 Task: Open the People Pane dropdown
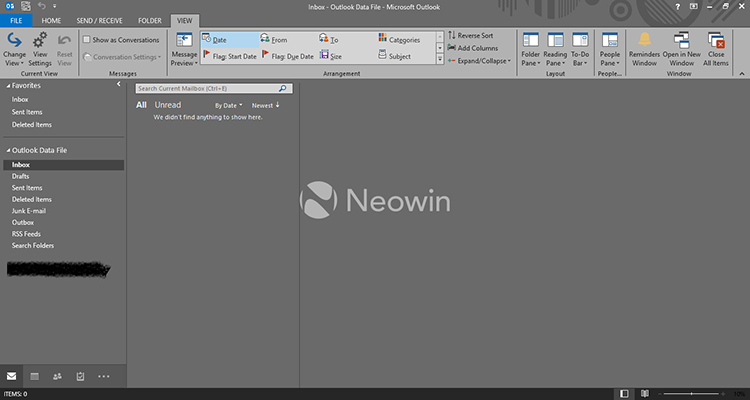[609, 49]
